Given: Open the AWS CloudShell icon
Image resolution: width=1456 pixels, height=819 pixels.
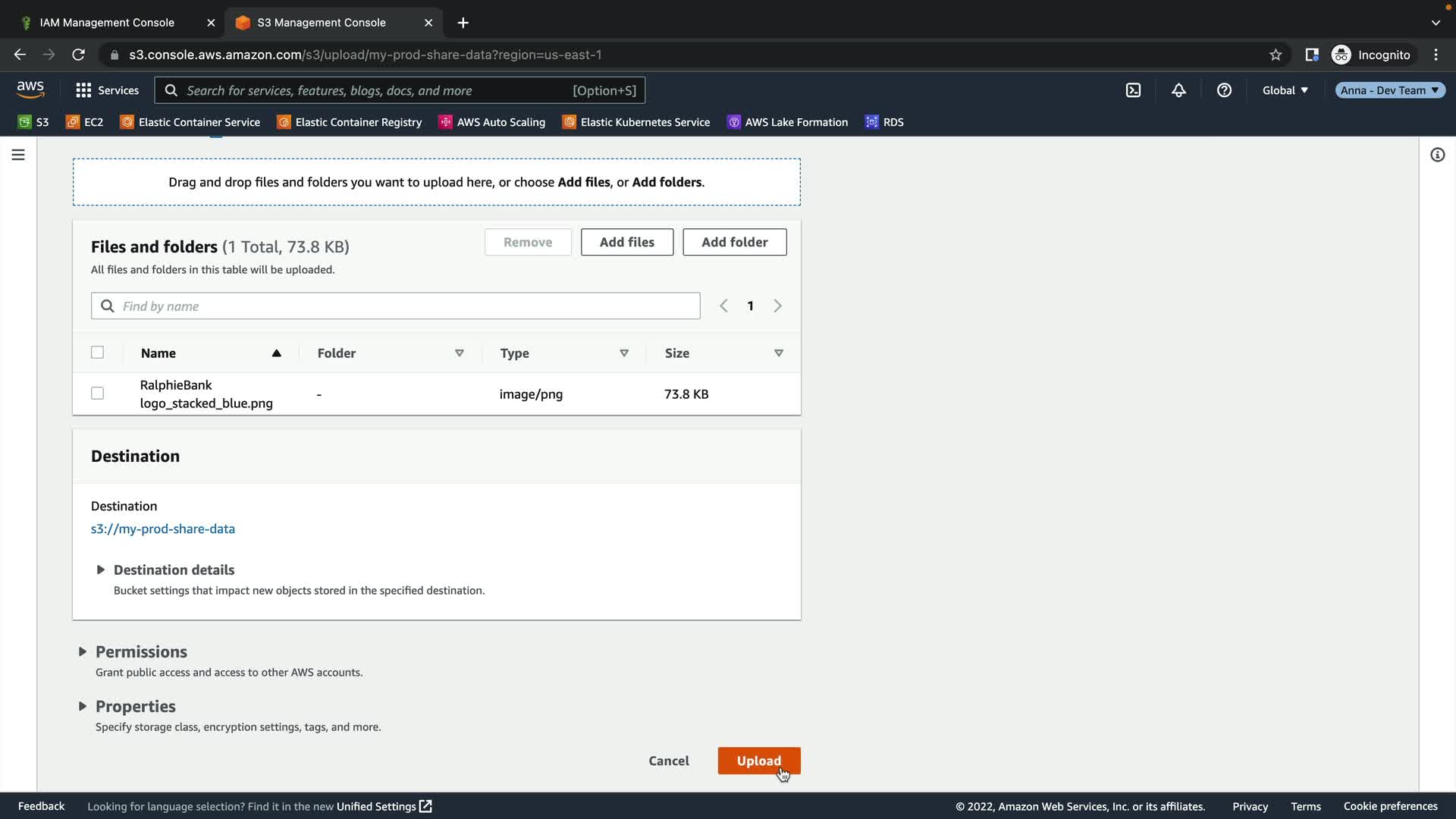Looking at the screenshot, I should [1133, 90].
